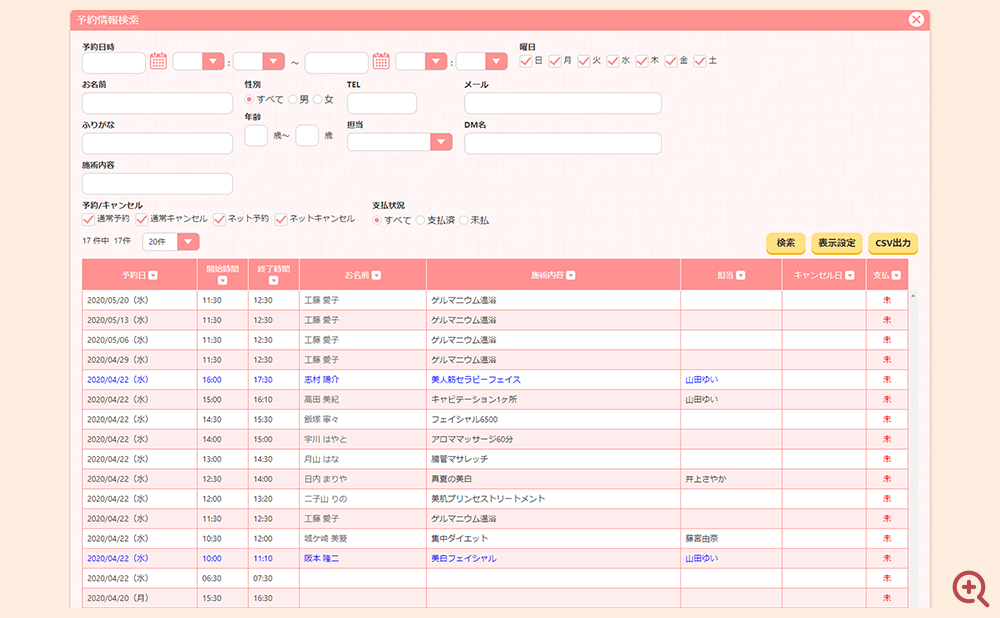Uncheck the 木 weekday checkbox
The height and width of the screenshot is (618, 1000).
pyautogui.click(x=642, y=61)
